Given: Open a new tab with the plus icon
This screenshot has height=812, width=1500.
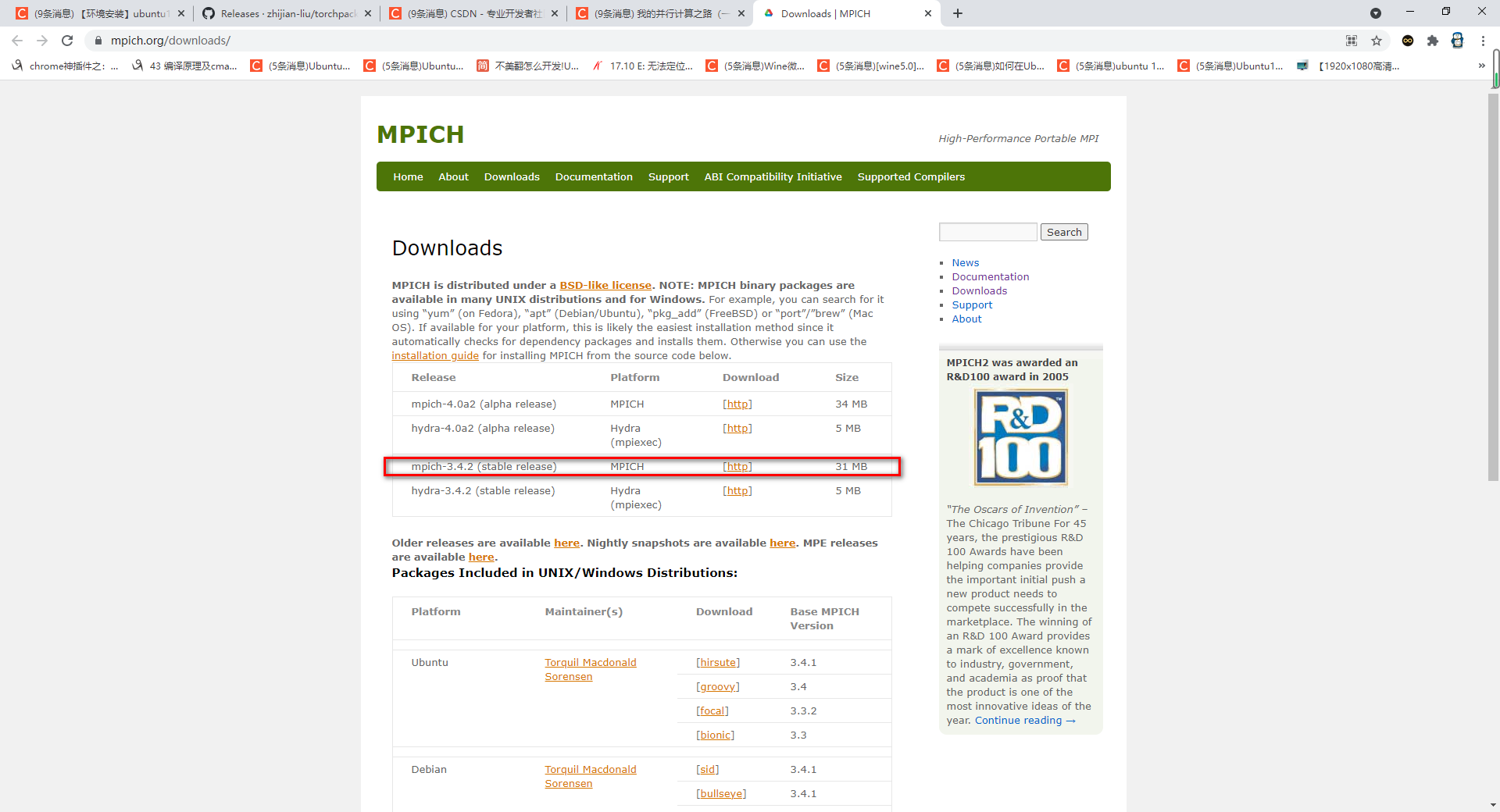Looking at the screenshot, I should tap(958, 13).
